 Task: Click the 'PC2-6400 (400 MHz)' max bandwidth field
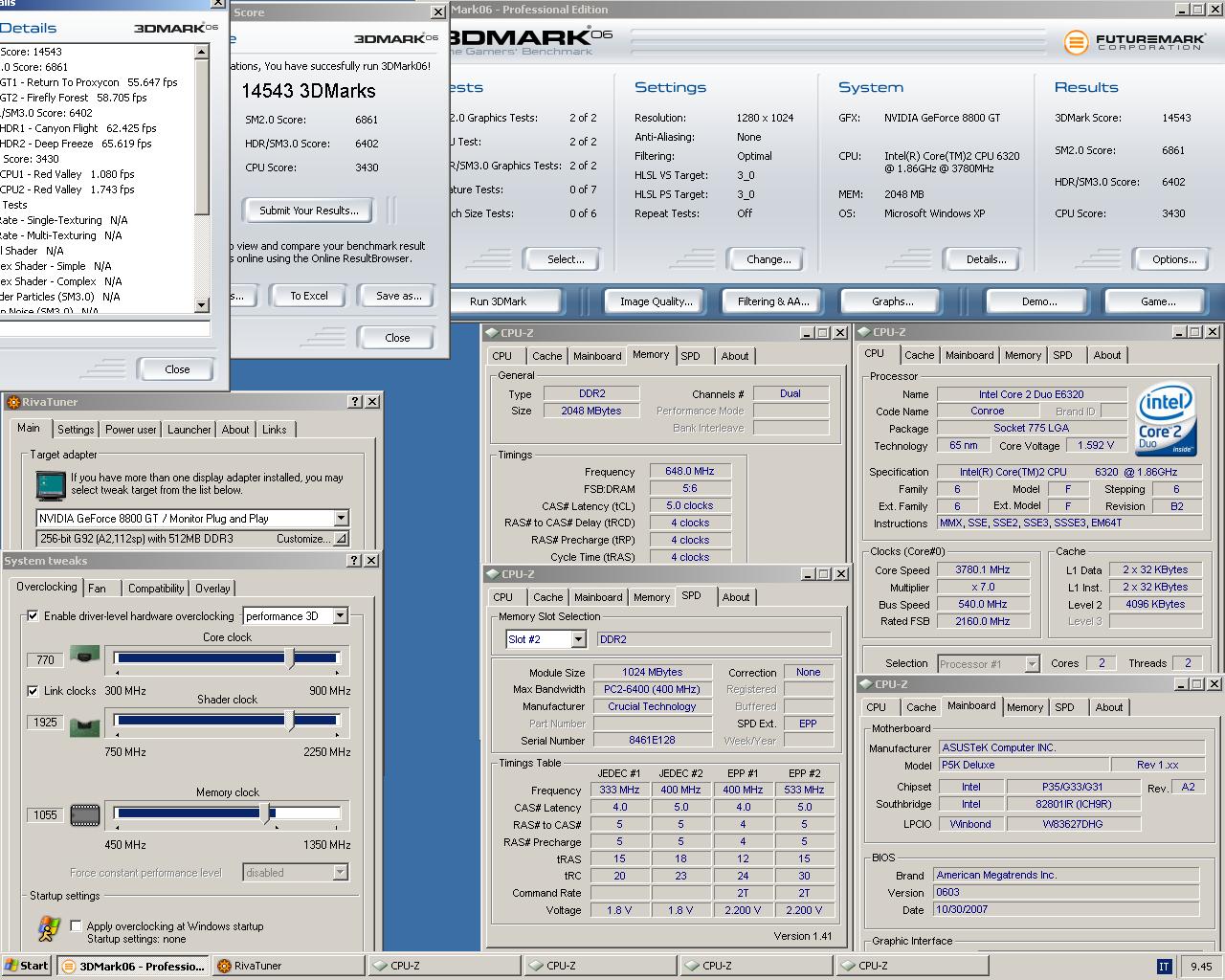652,689
